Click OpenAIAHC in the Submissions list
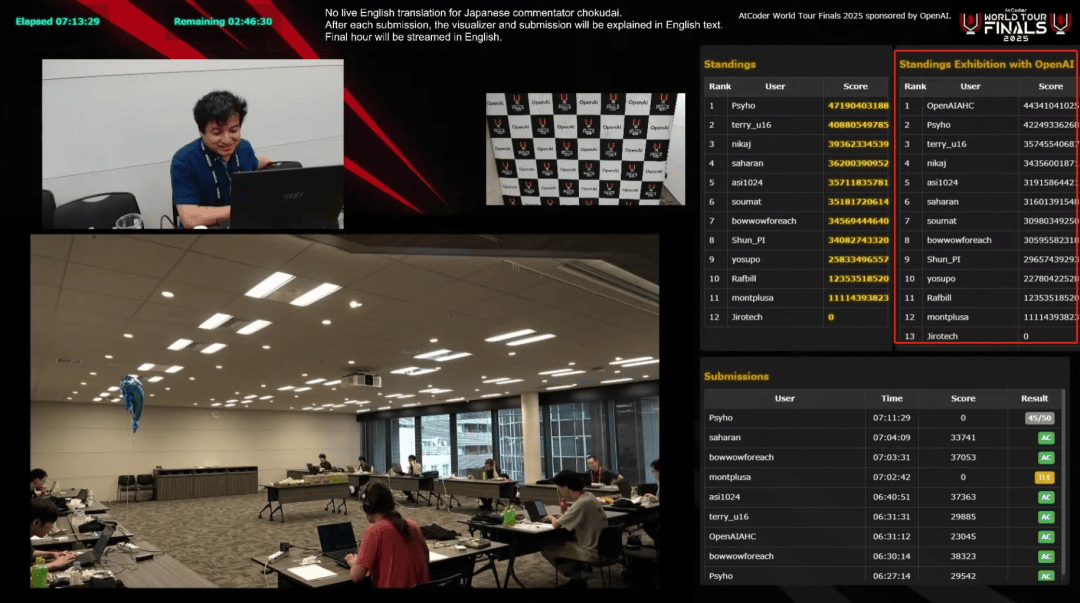Screen dimensions: 1080x603 (732, 536)
